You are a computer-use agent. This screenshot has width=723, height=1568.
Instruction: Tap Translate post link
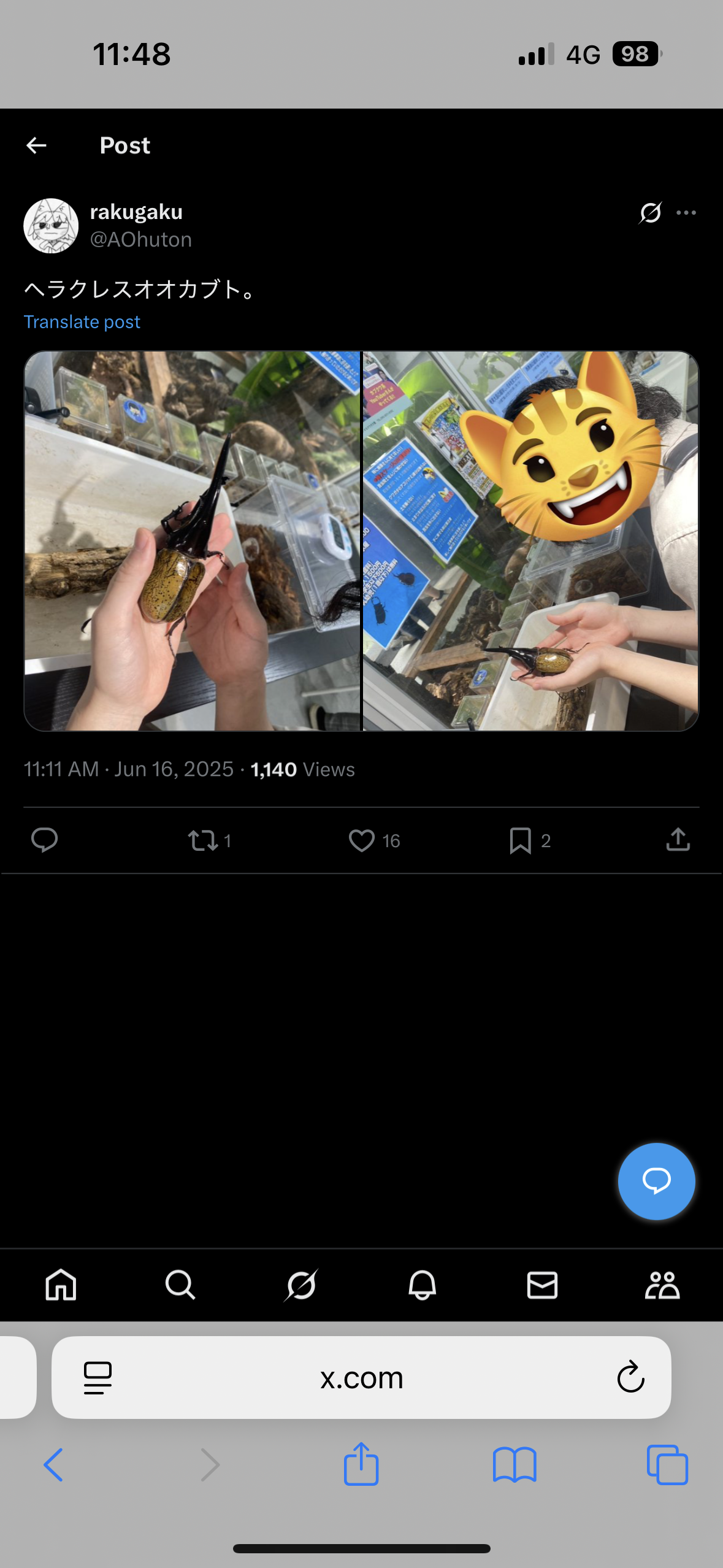[82, 322]
